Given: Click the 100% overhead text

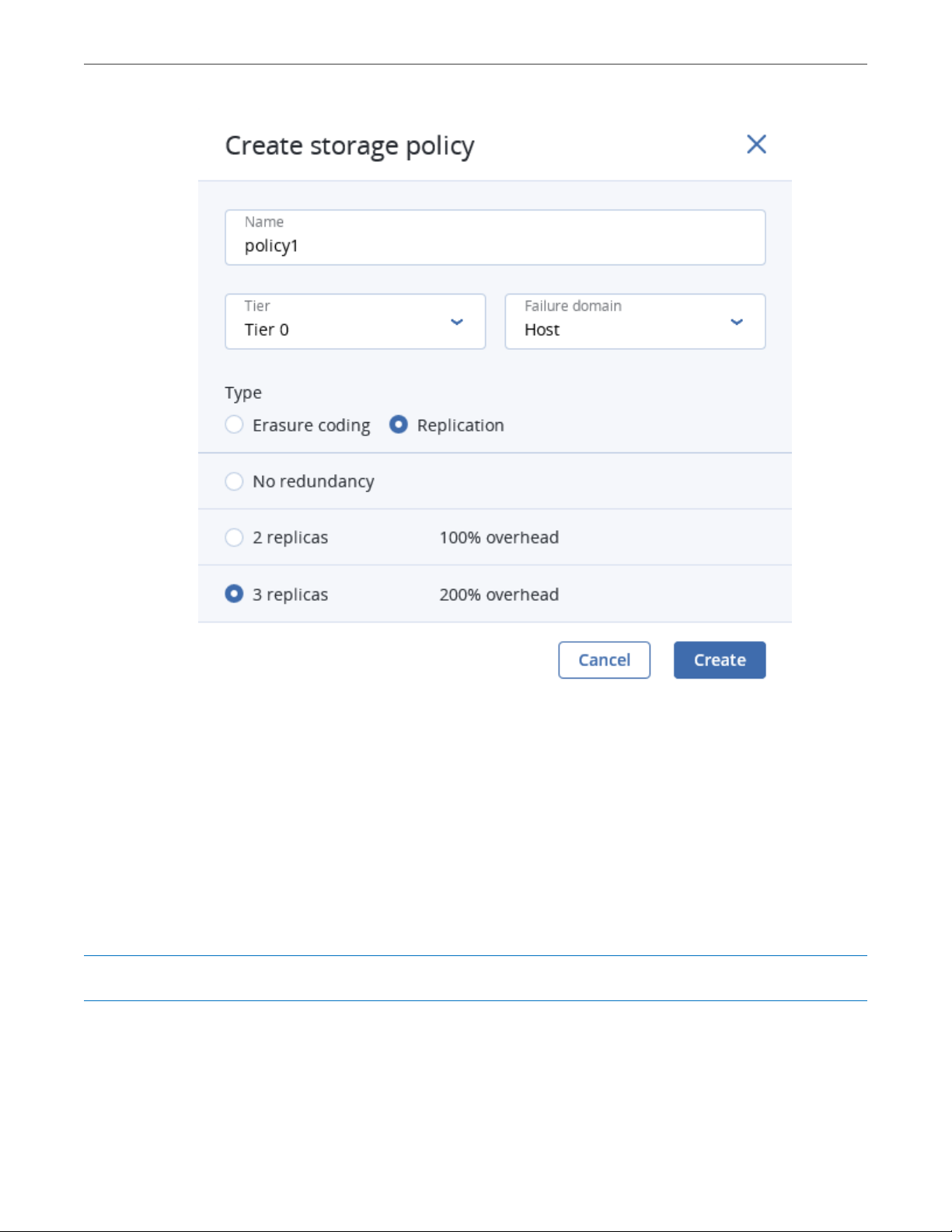Looking at the screenshot, I should click(499, 537).
